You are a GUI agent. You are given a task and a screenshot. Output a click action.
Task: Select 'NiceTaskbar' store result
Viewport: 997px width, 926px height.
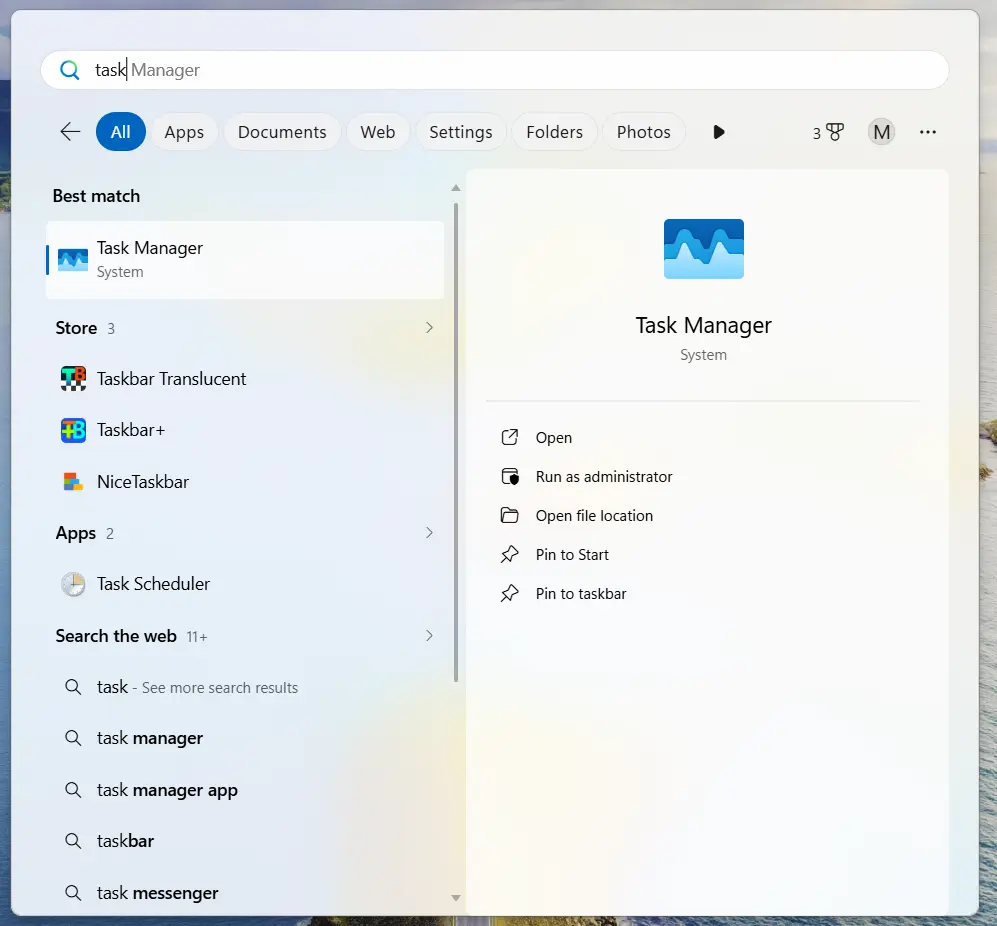pyautogui.click(x=245, y=481)
